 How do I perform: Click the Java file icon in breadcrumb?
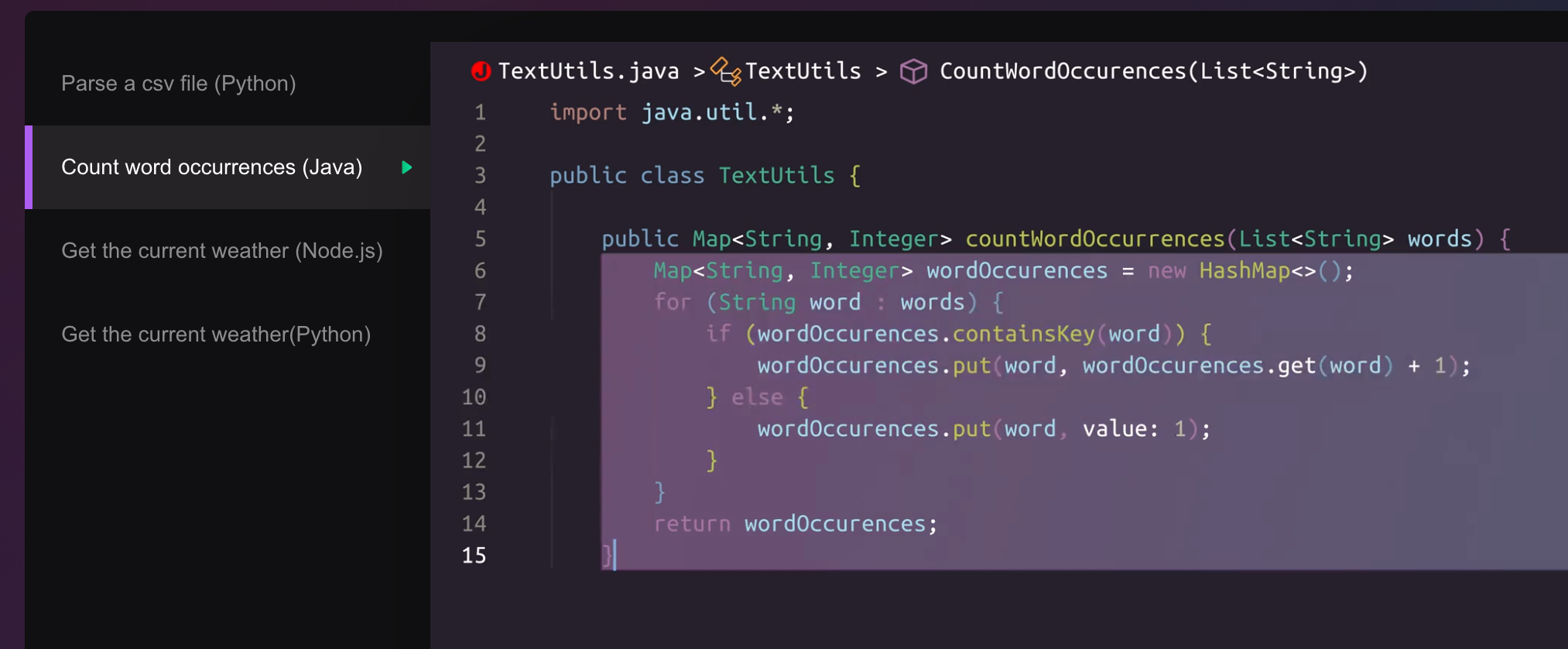481,71
